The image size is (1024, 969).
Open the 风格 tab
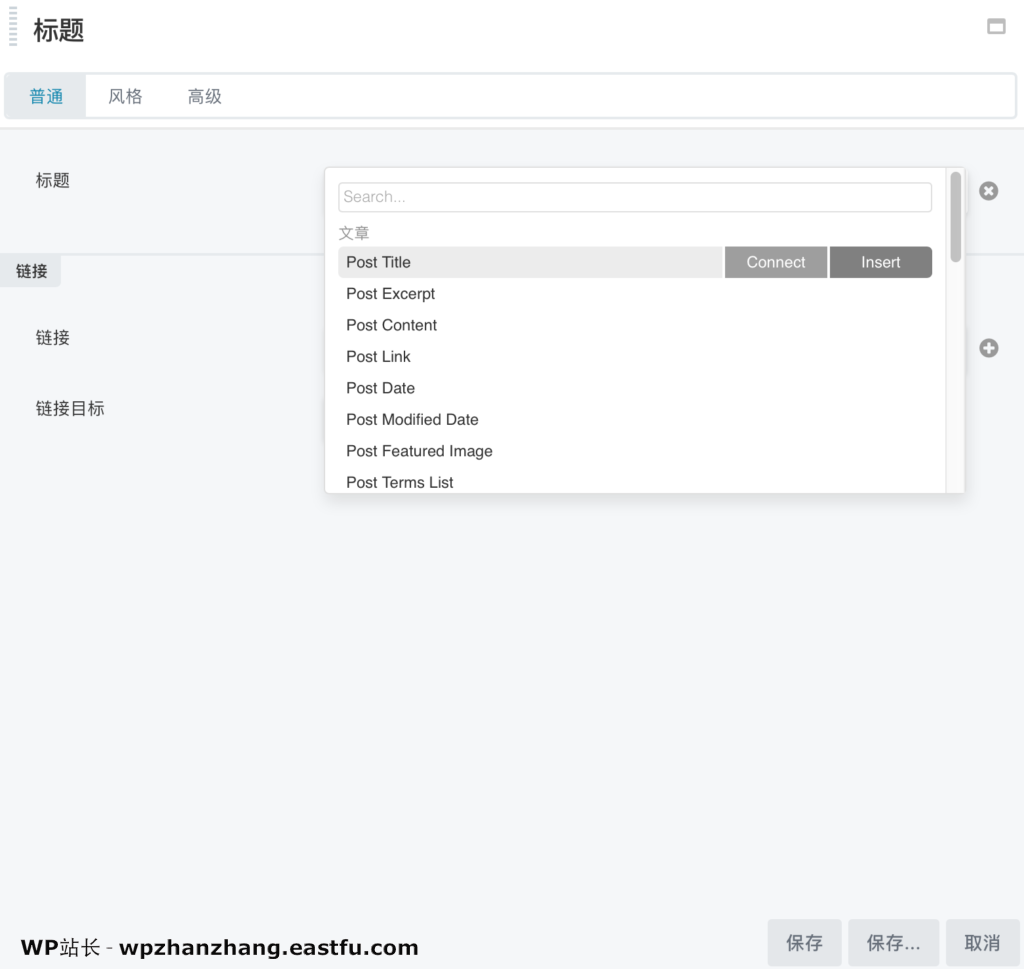click(x=125, y=97)
